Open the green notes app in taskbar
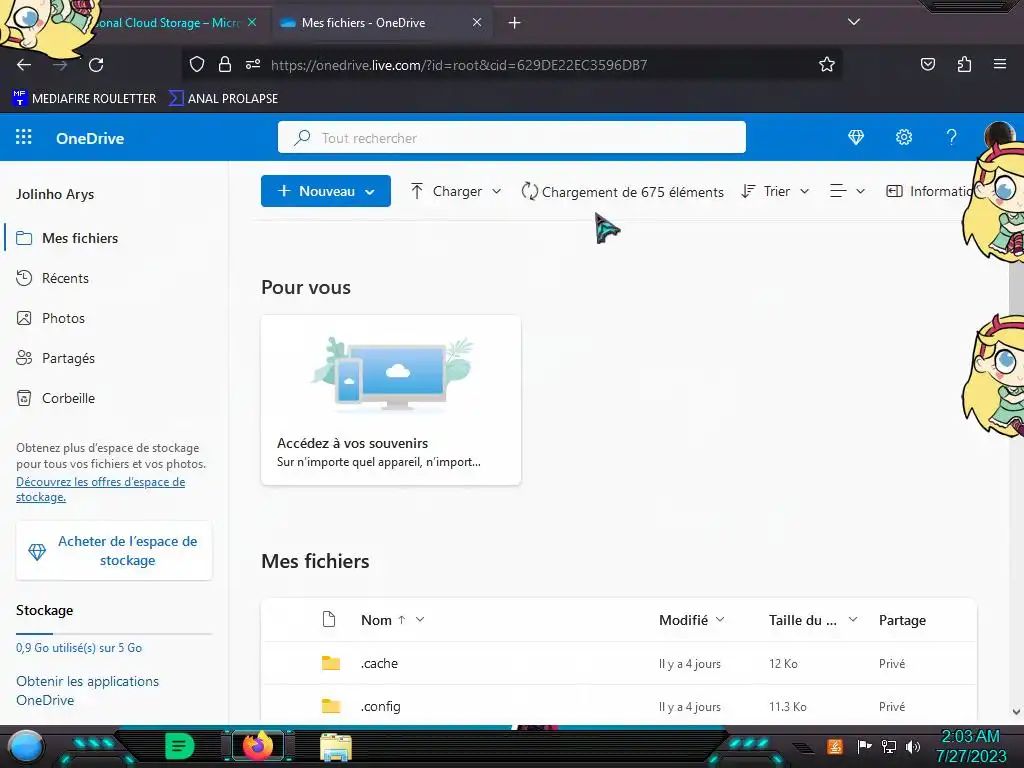 [180, 746]
